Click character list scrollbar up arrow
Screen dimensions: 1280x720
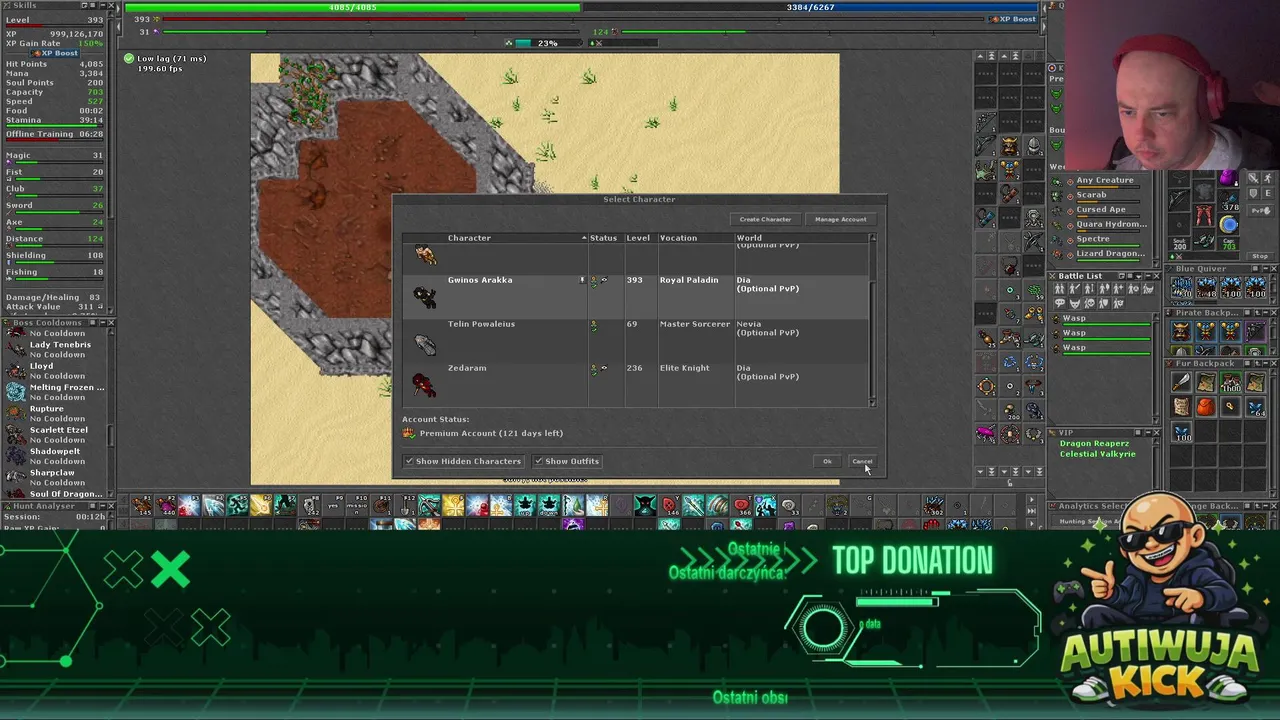point(872,238)
